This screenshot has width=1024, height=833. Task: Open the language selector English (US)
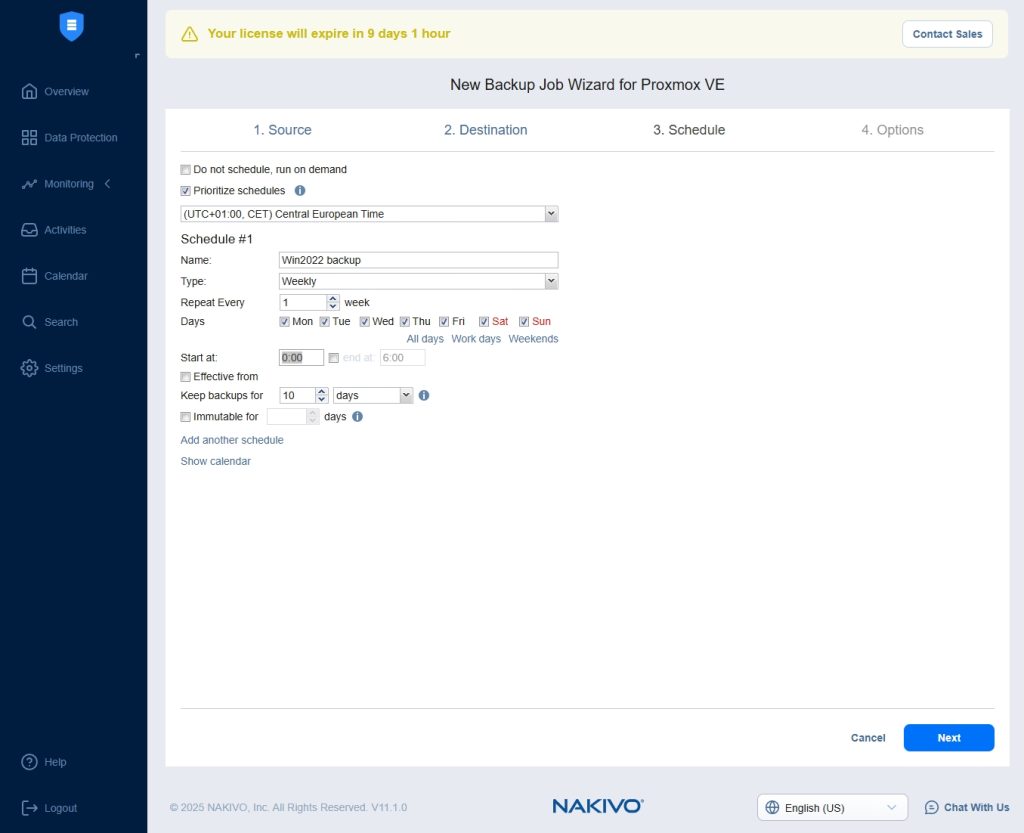pyautogui.click(x=831, y=808)
